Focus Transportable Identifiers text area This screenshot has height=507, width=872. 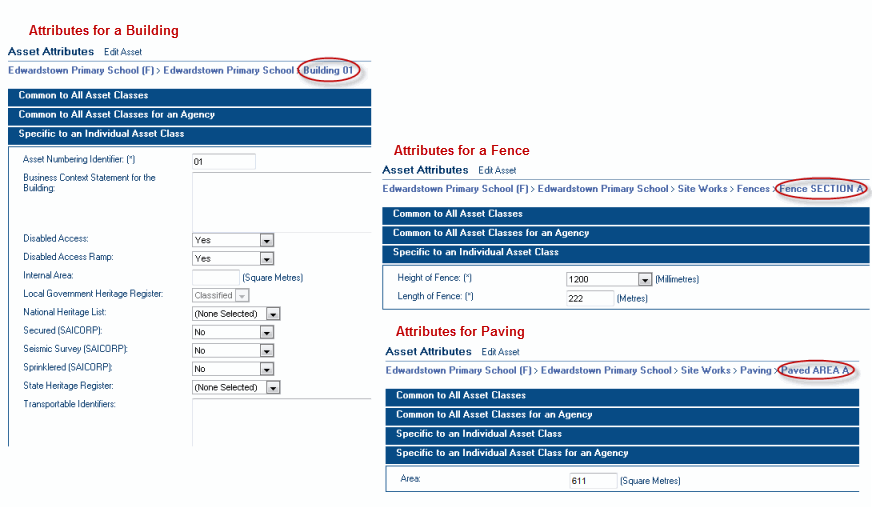click(281, 422)
